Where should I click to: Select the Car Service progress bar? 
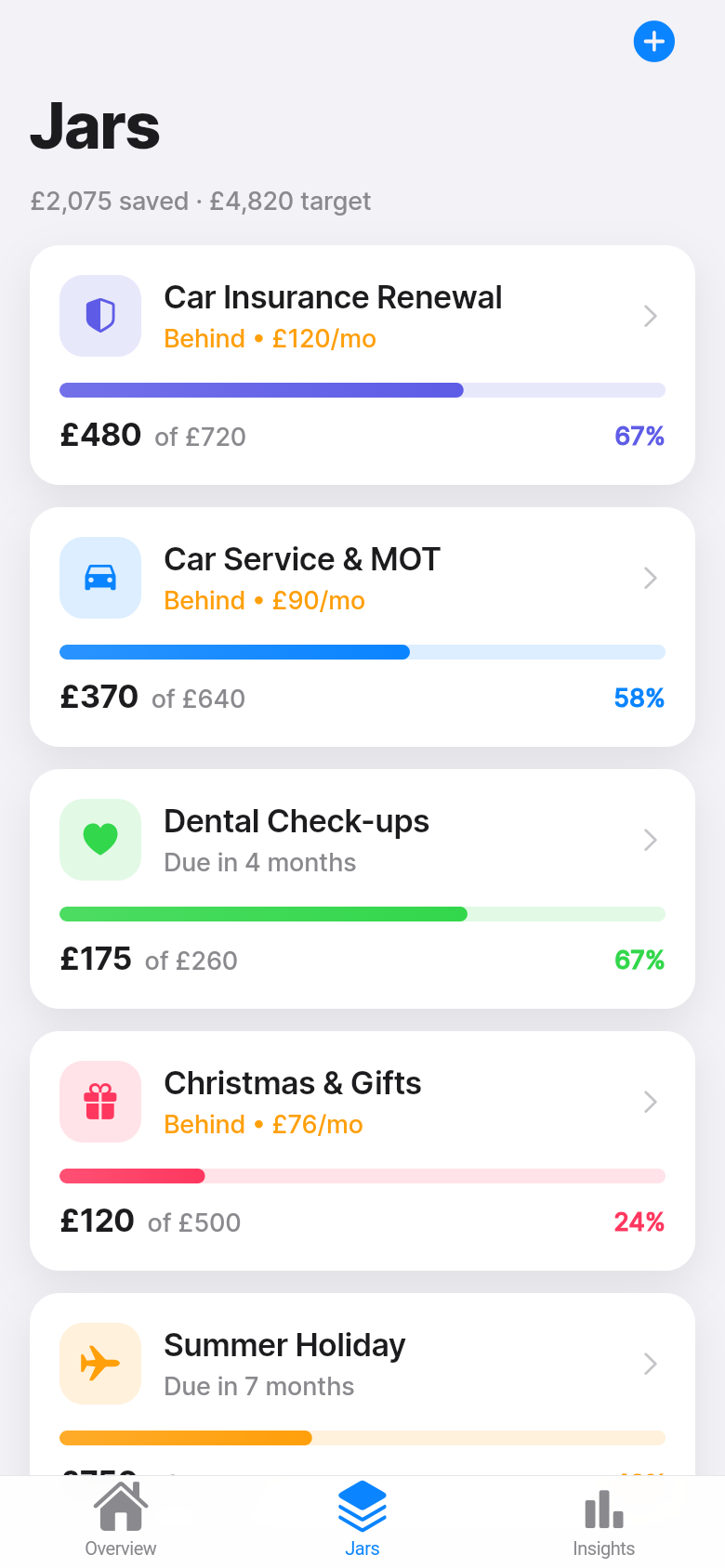point(362,652)
